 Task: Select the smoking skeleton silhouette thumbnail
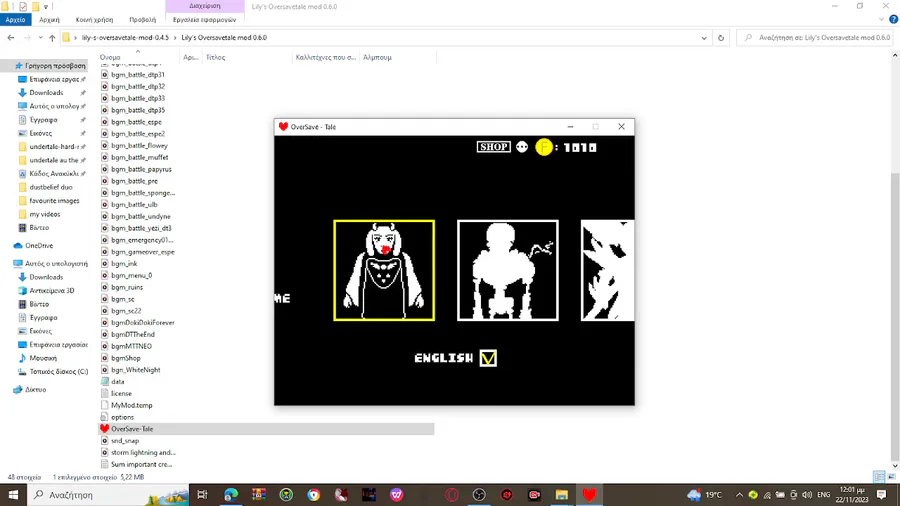tap(508, 270)
